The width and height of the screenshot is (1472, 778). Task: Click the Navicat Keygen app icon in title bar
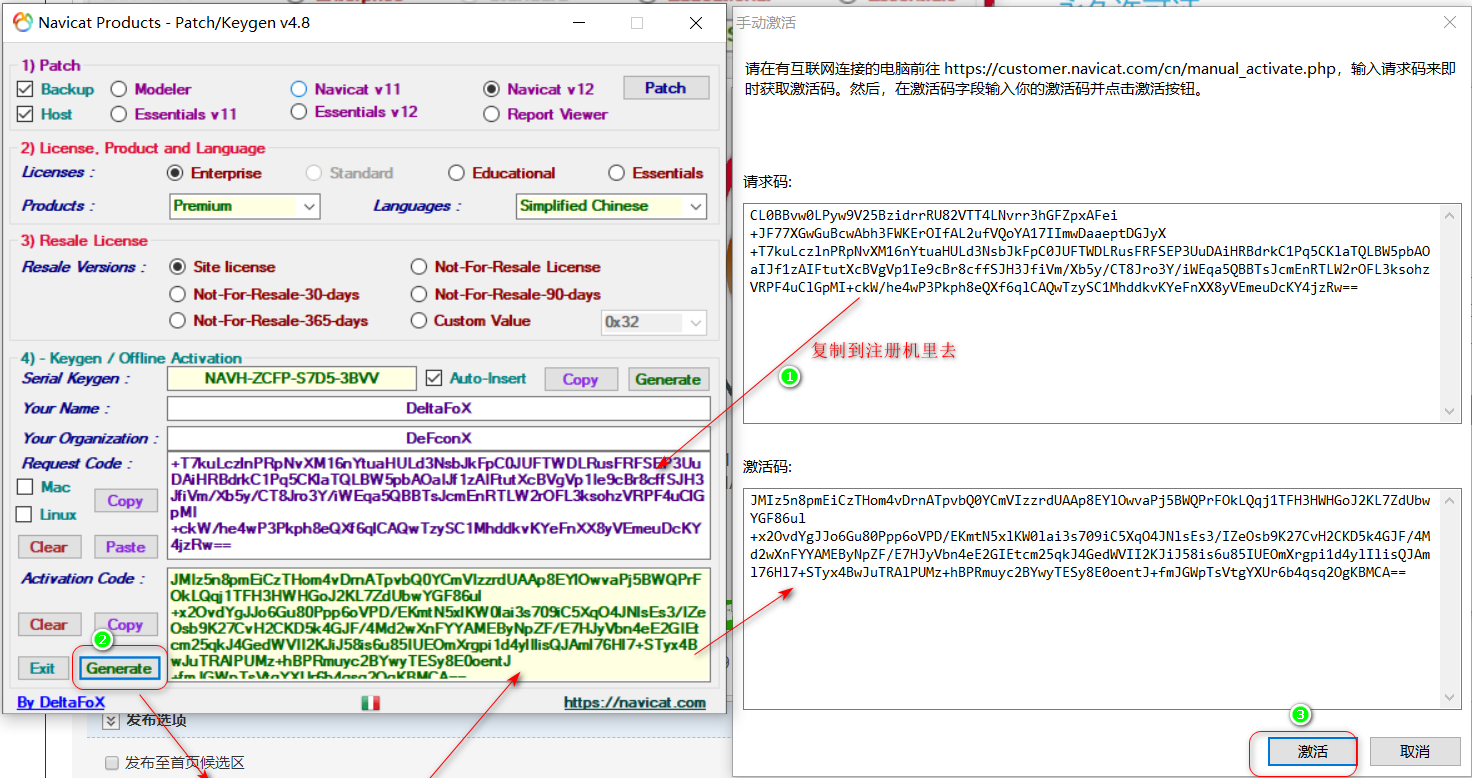point(22,22)
